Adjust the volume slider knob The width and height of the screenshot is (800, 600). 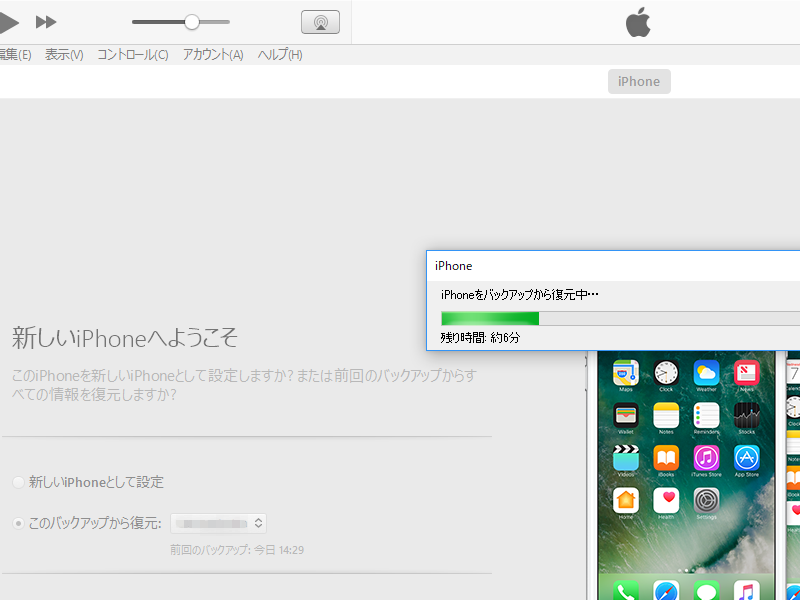(x=192, y=22)
